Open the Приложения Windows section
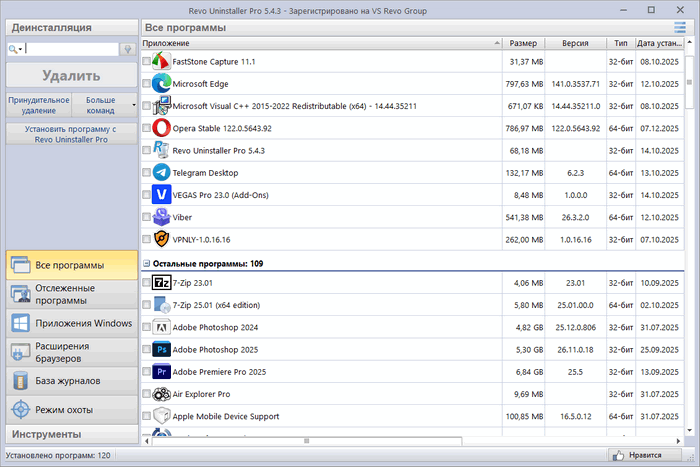The width and height of the screenshot is (700, 467). [70, 323]
